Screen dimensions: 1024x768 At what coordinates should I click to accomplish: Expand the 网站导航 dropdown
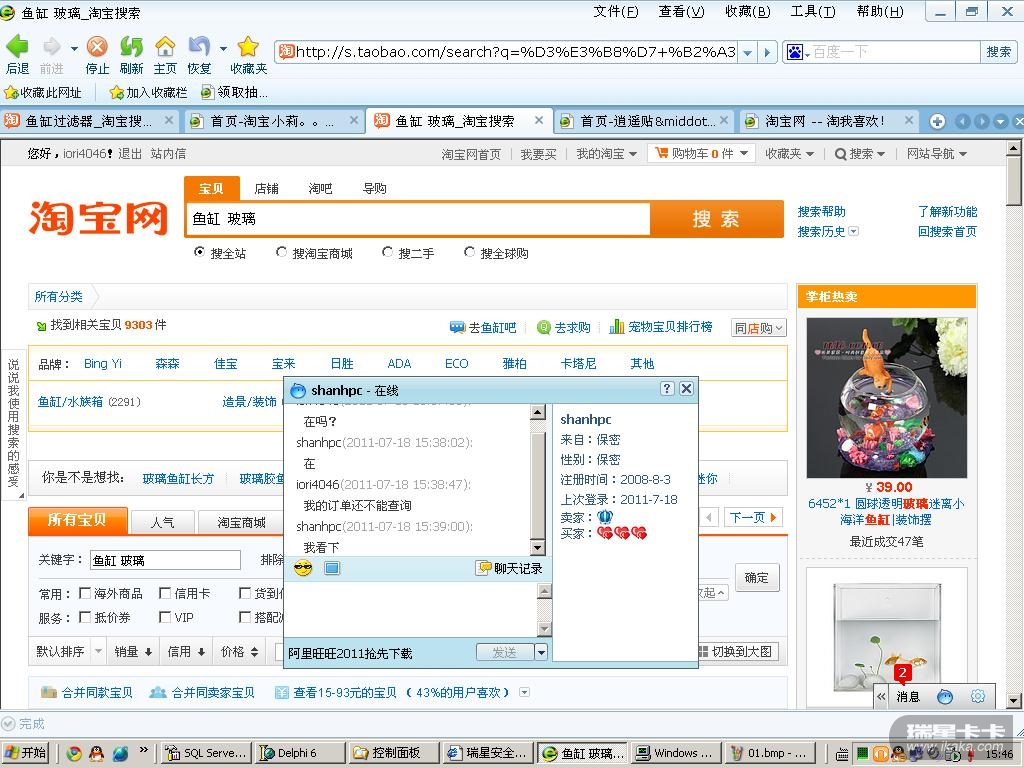tap(936, 153)
